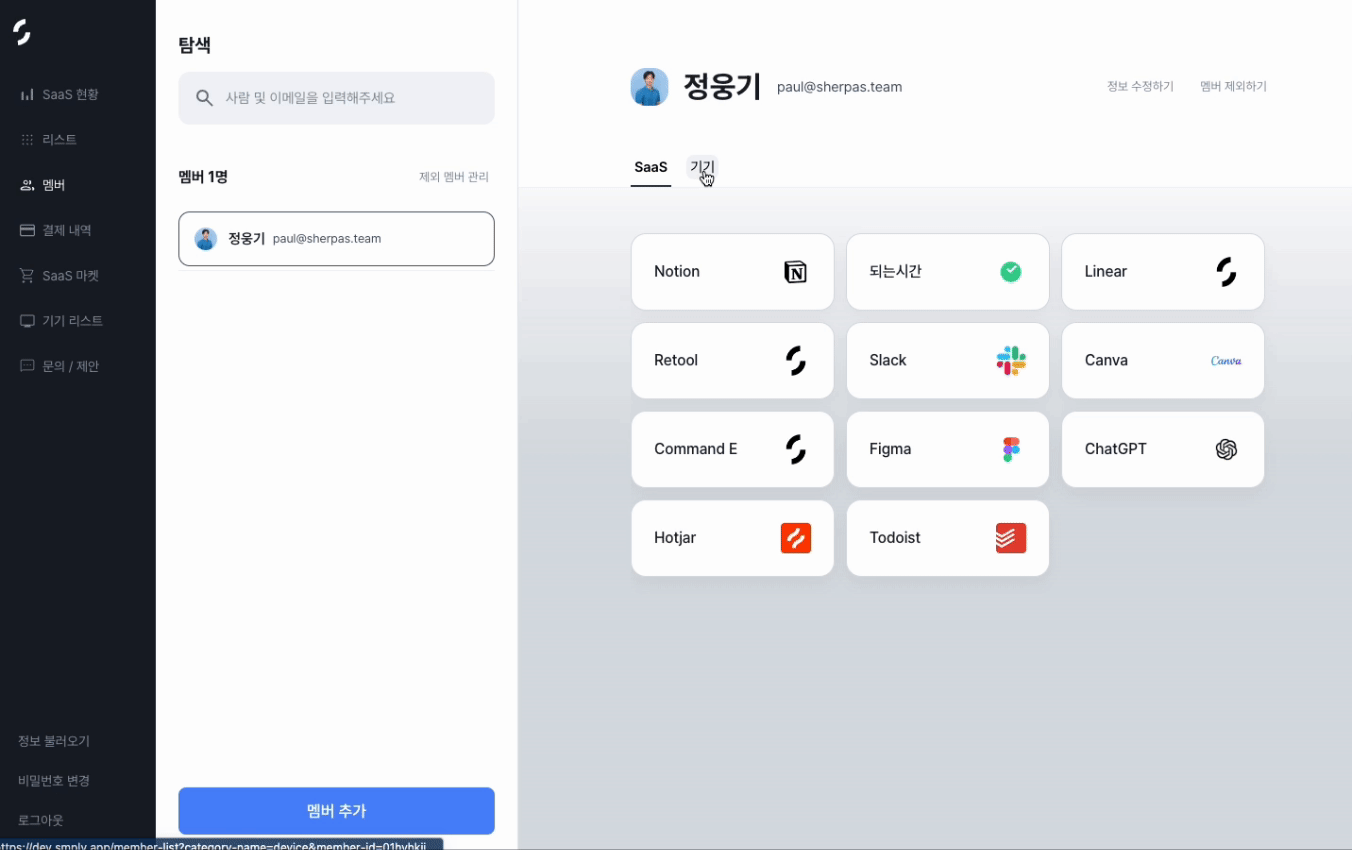Click the 되는시간 card label

pos(895,272)
